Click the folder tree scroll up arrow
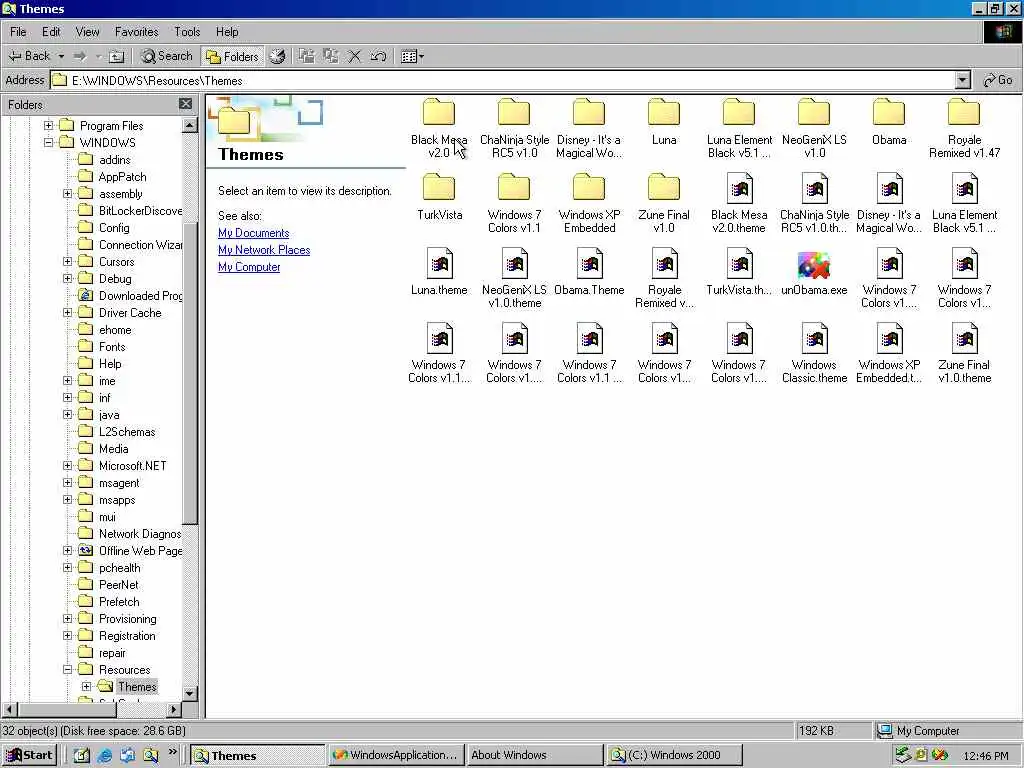 click(190, 125)
